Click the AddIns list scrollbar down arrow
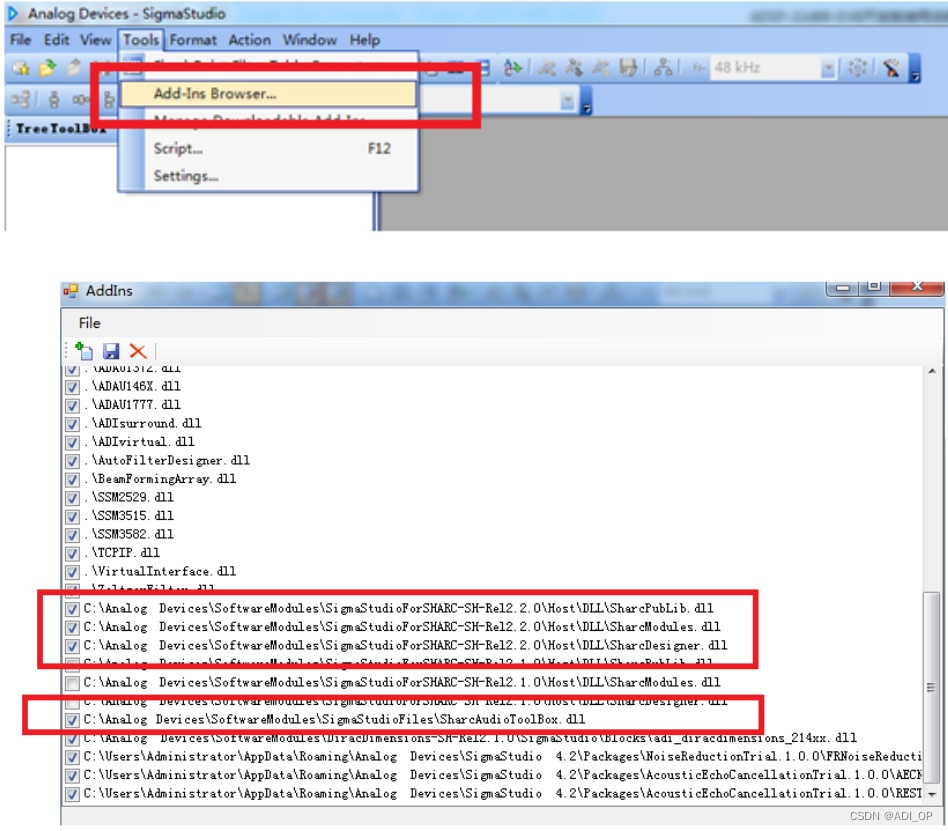The image size is (948, 831). point(932,795)
